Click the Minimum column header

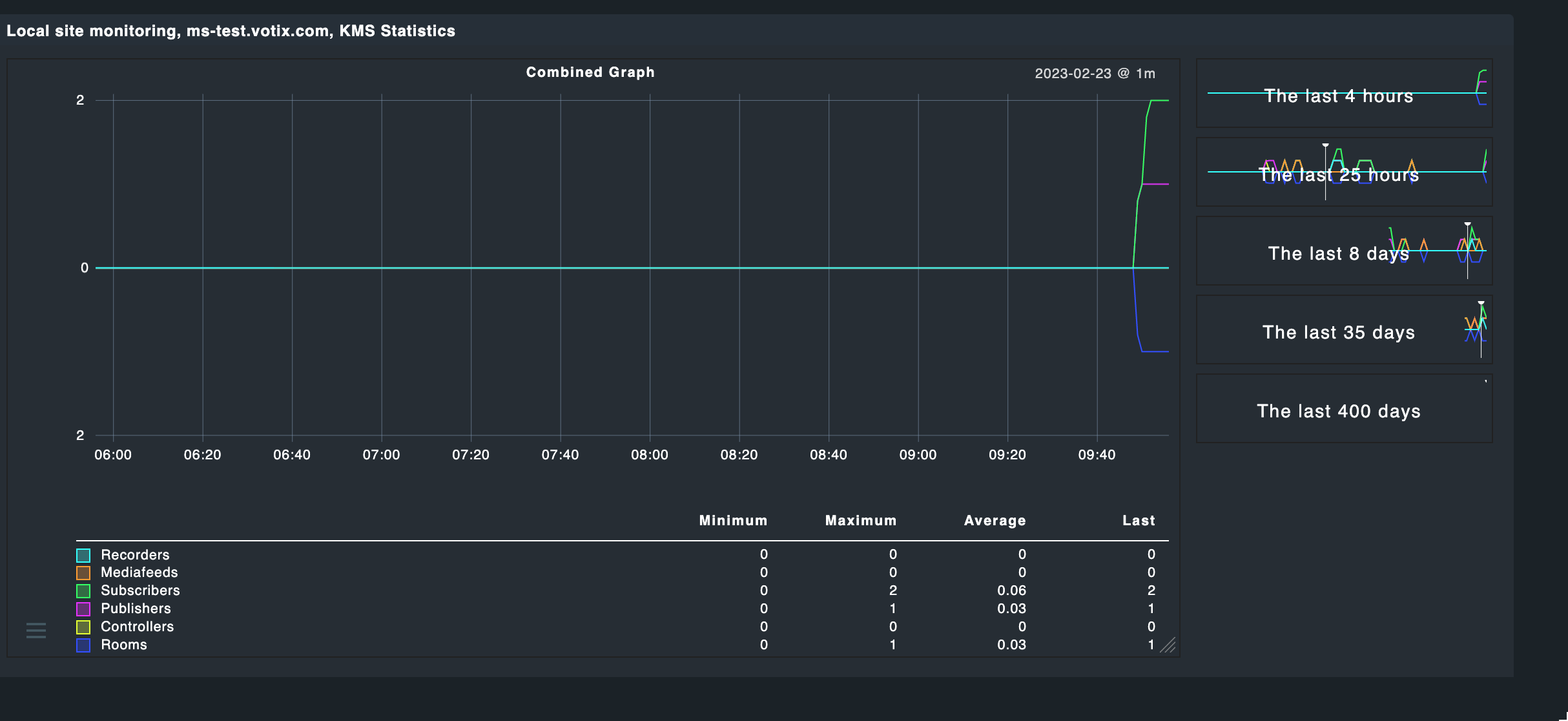733,521
